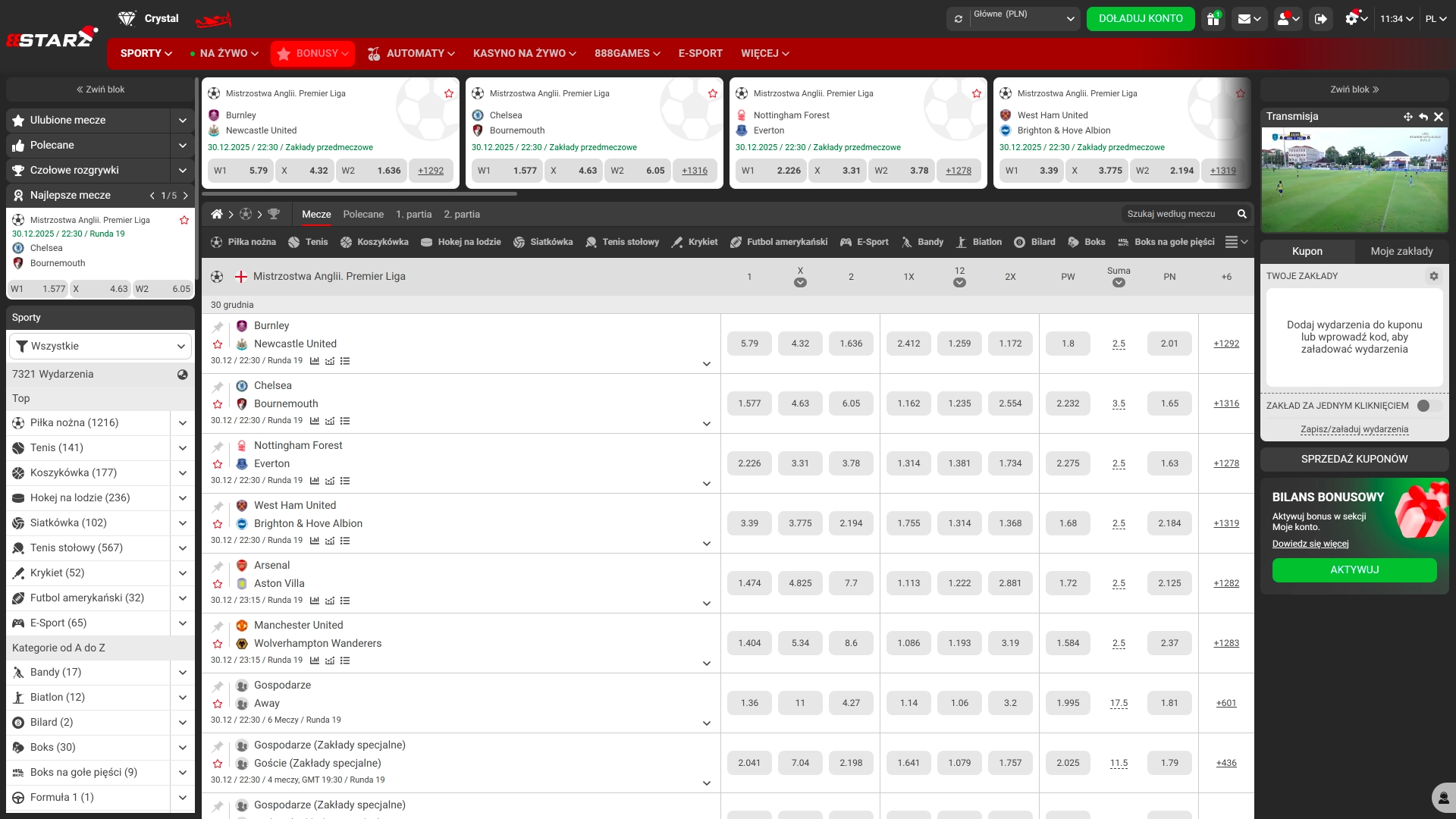
Task: Click the Crystal diamond icon
Action: [x=127, y=18]
